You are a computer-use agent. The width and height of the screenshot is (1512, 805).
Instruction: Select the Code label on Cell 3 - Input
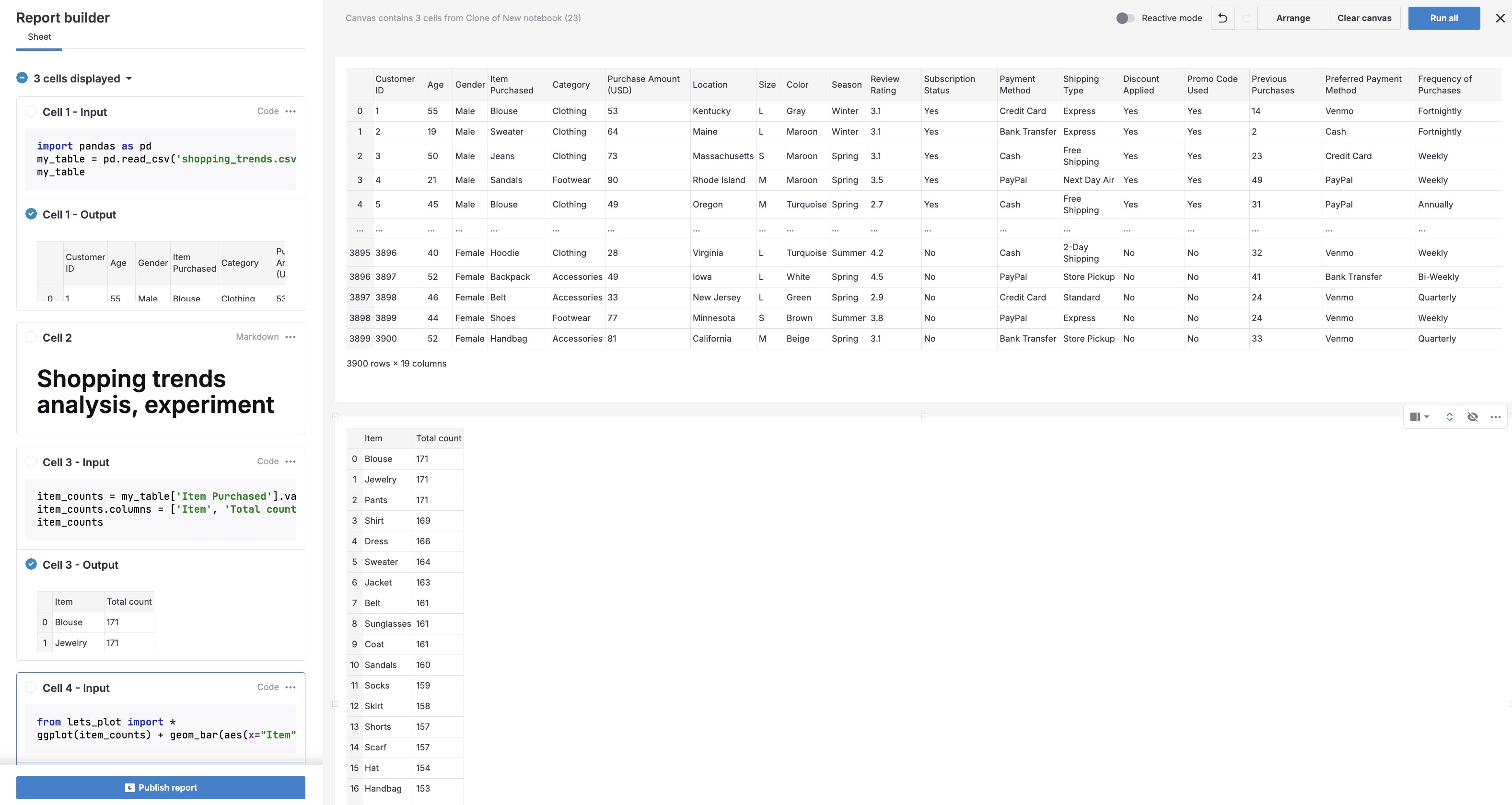click(267, 462)
